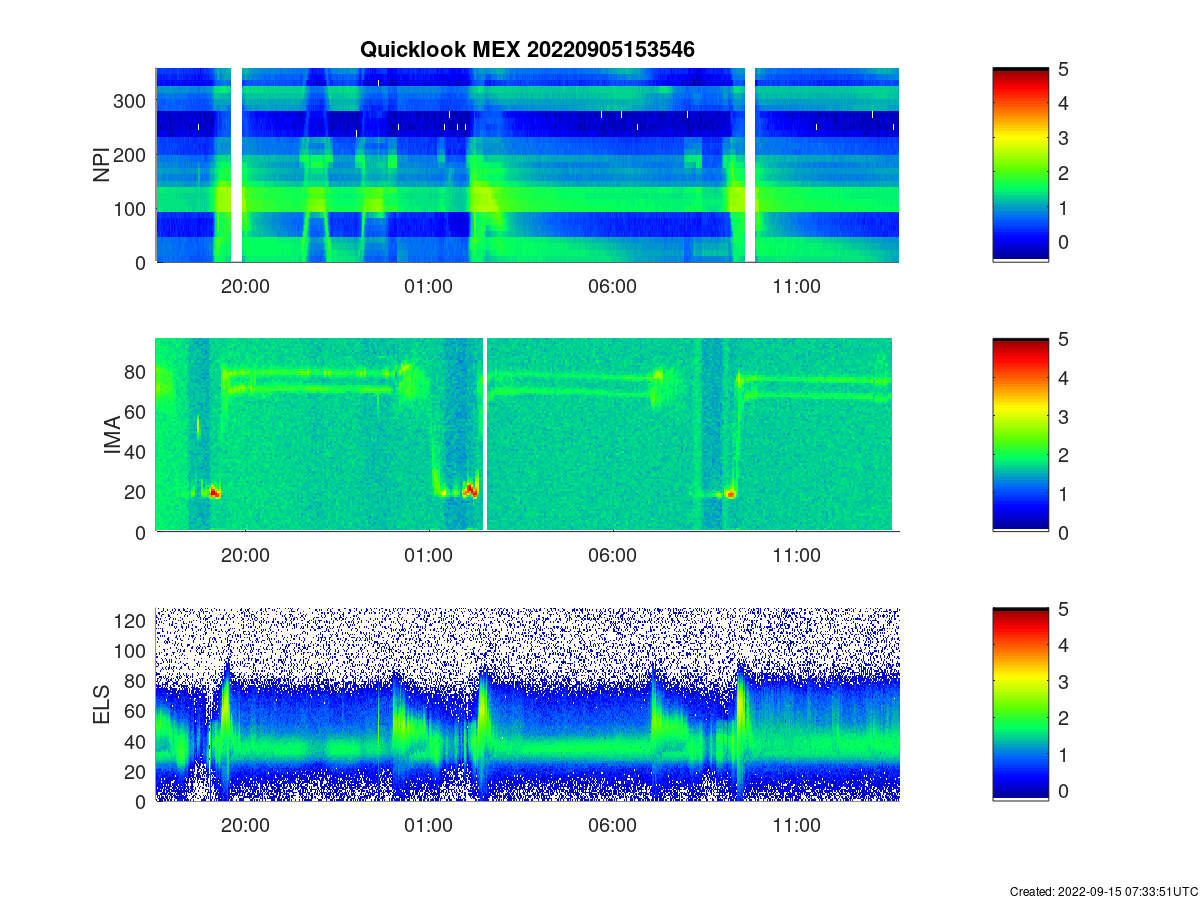The height and width of the screenshot is (900, 1200).
Task: Click the title "Quicklook MEX 20220905153546"
Action: (527, 49)
